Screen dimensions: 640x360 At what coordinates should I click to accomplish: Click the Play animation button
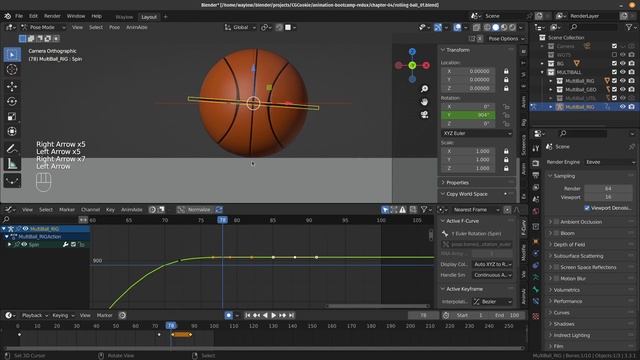tap(274, 315)
